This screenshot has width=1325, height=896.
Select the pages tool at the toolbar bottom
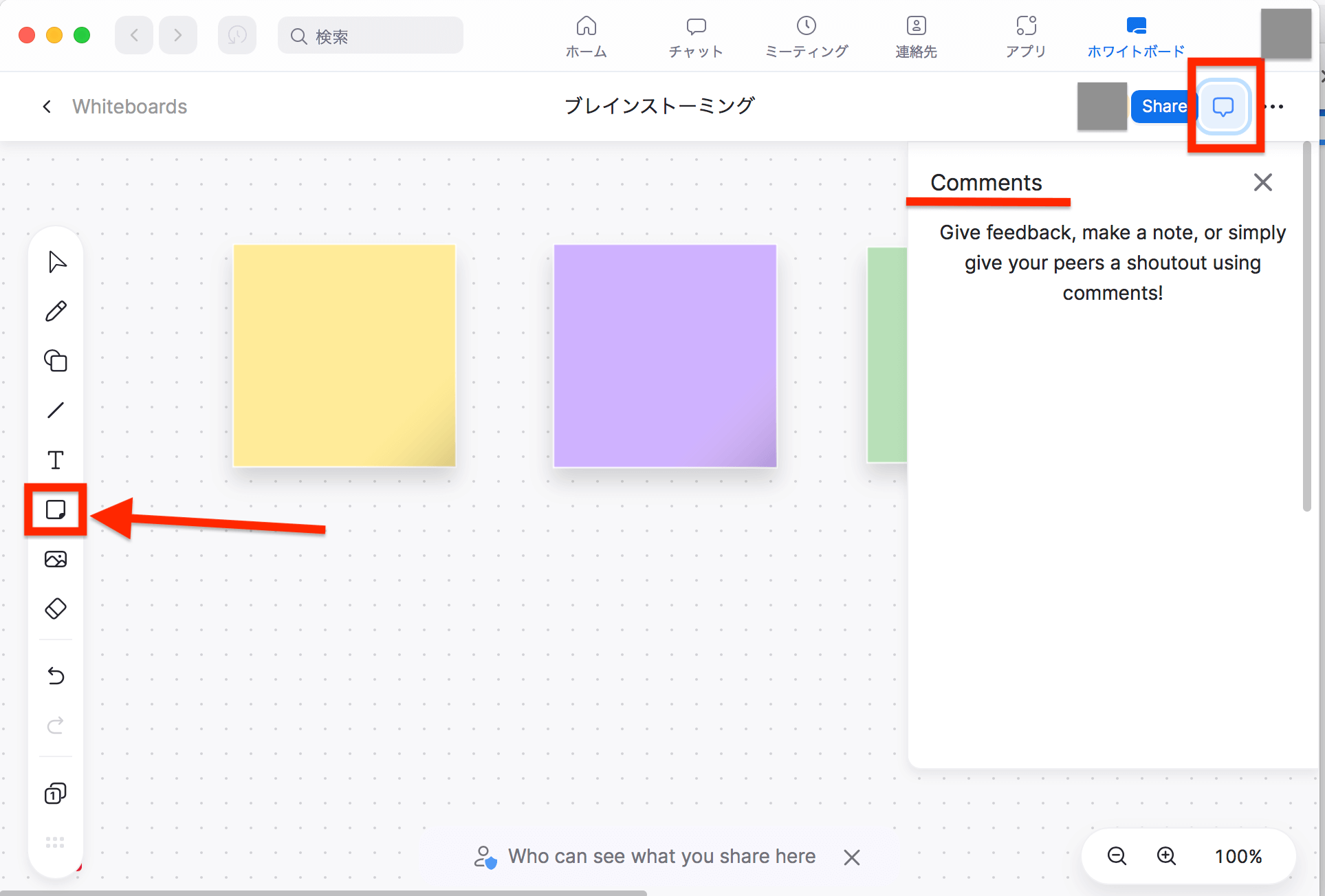(55, 794)
